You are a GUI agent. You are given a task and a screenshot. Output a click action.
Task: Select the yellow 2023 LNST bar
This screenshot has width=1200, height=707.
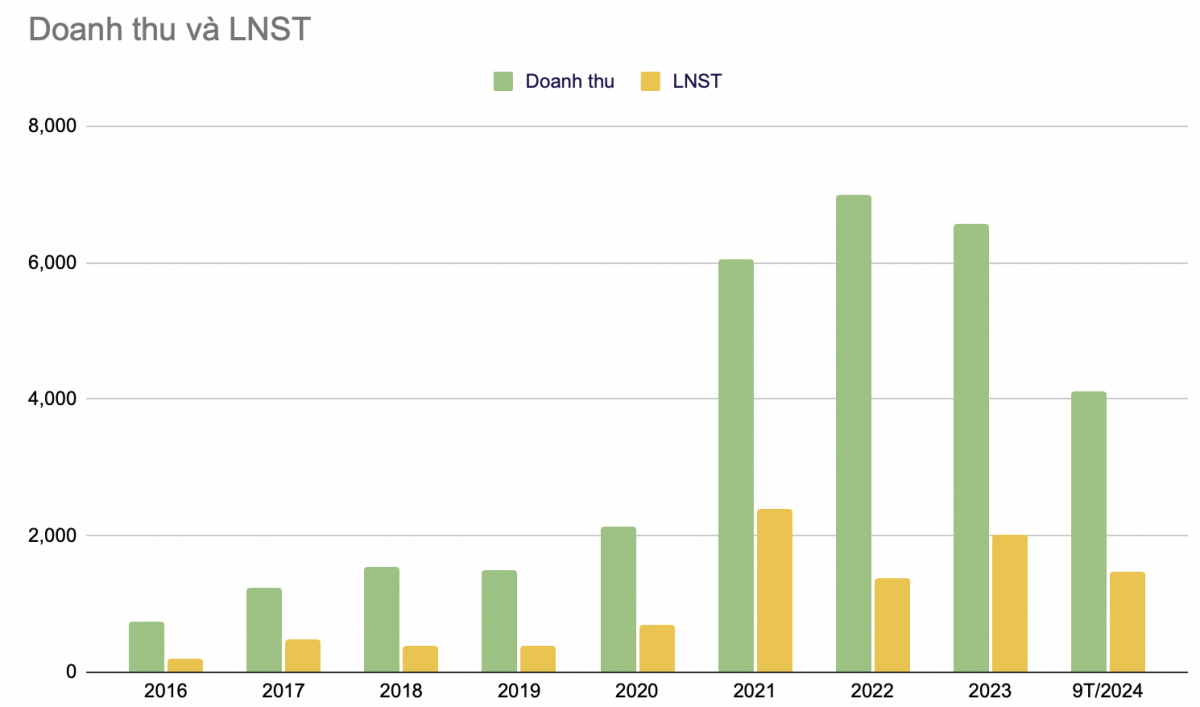tap(1010, 604)
